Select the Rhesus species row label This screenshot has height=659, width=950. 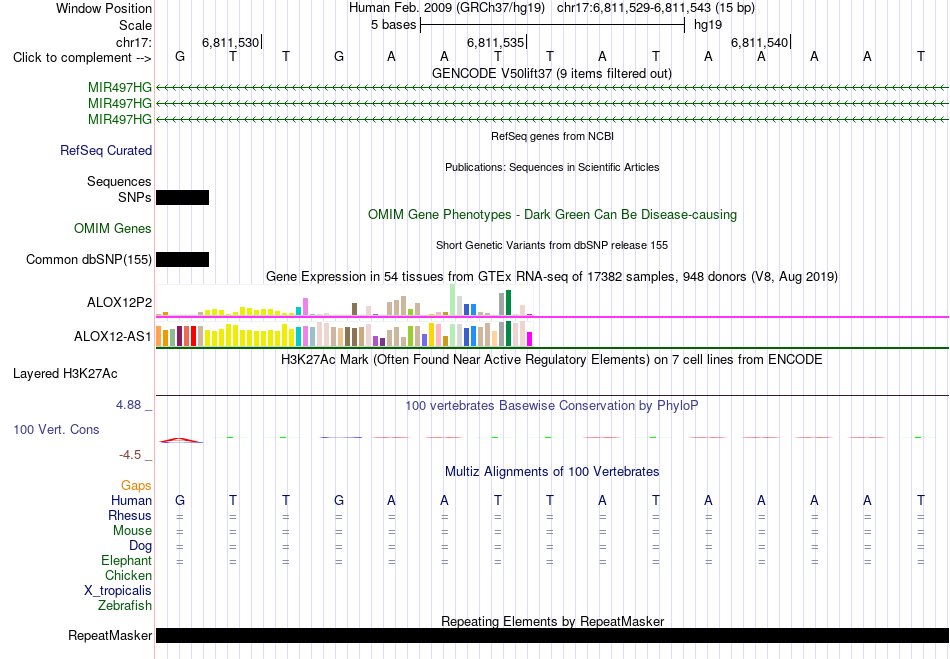pyautogui.click(x=130, y=515)
